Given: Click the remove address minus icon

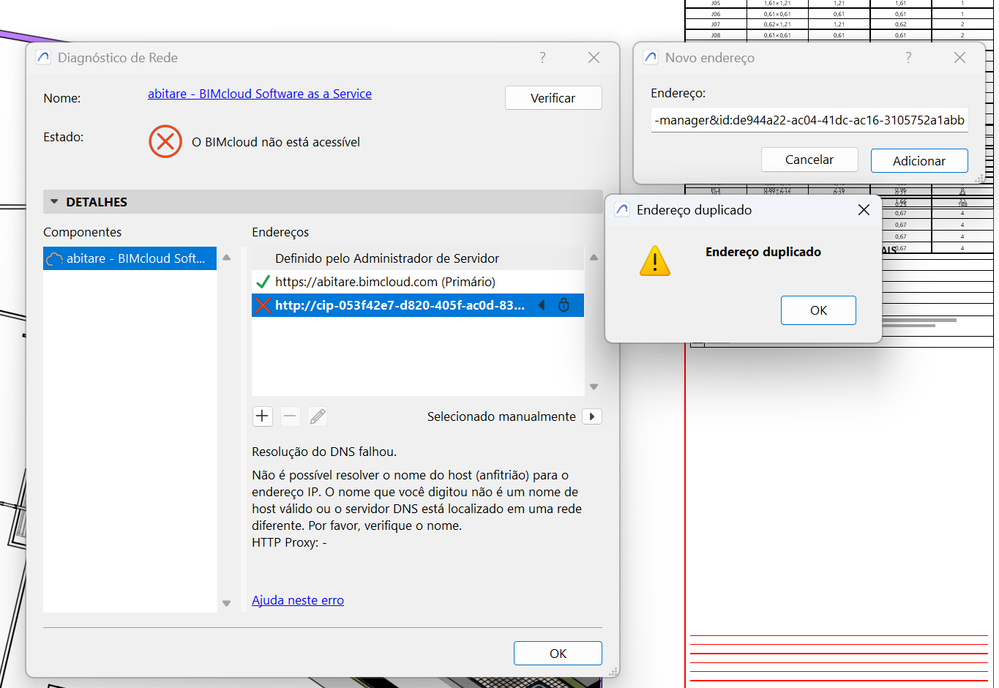Looking at the screenshot, I should click(x=290, y=417).
